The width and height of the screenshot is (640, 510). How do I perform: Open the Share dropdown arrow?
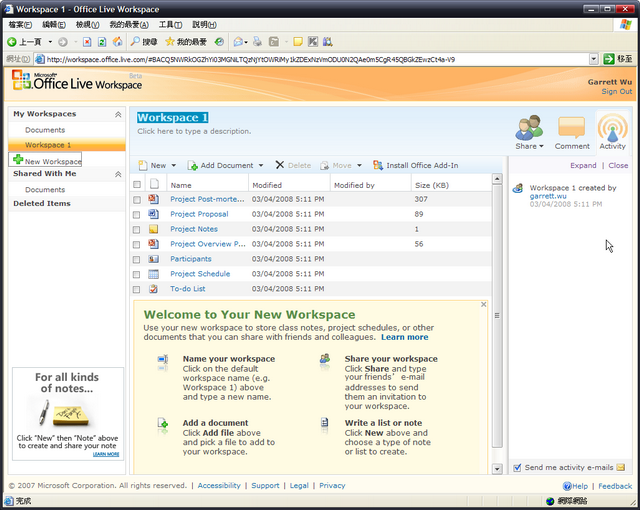pyautogui.click(x=542, y=146)
